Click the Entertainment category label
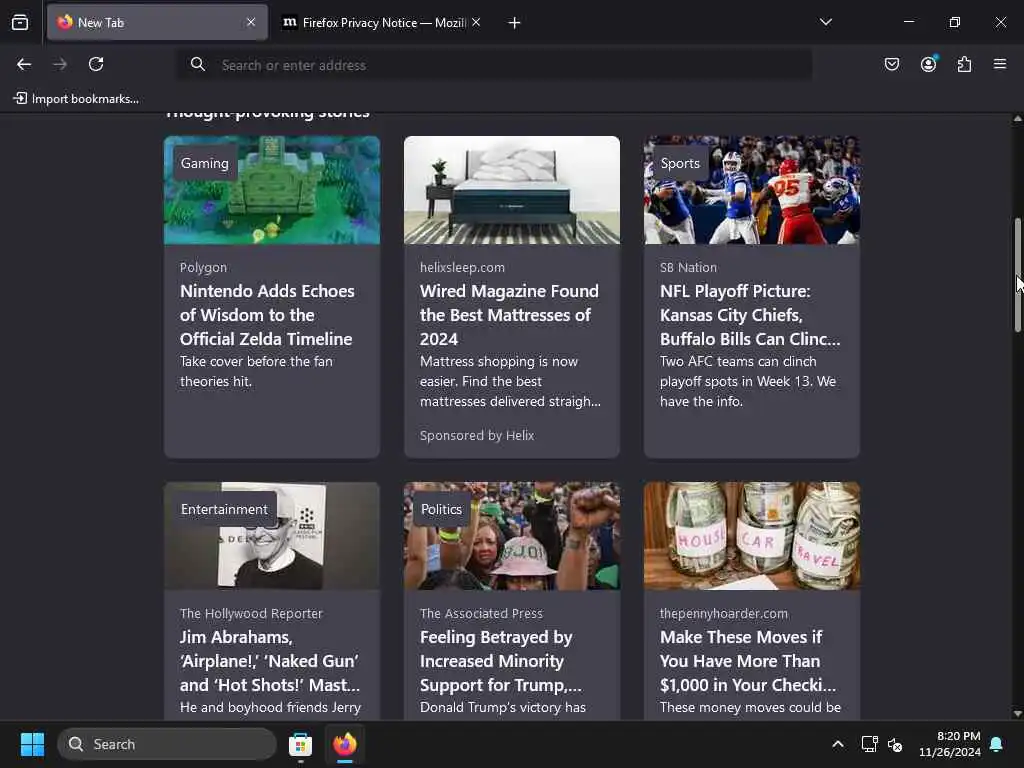The width and height of the screenshot is (1024, 768). [224, 509]
